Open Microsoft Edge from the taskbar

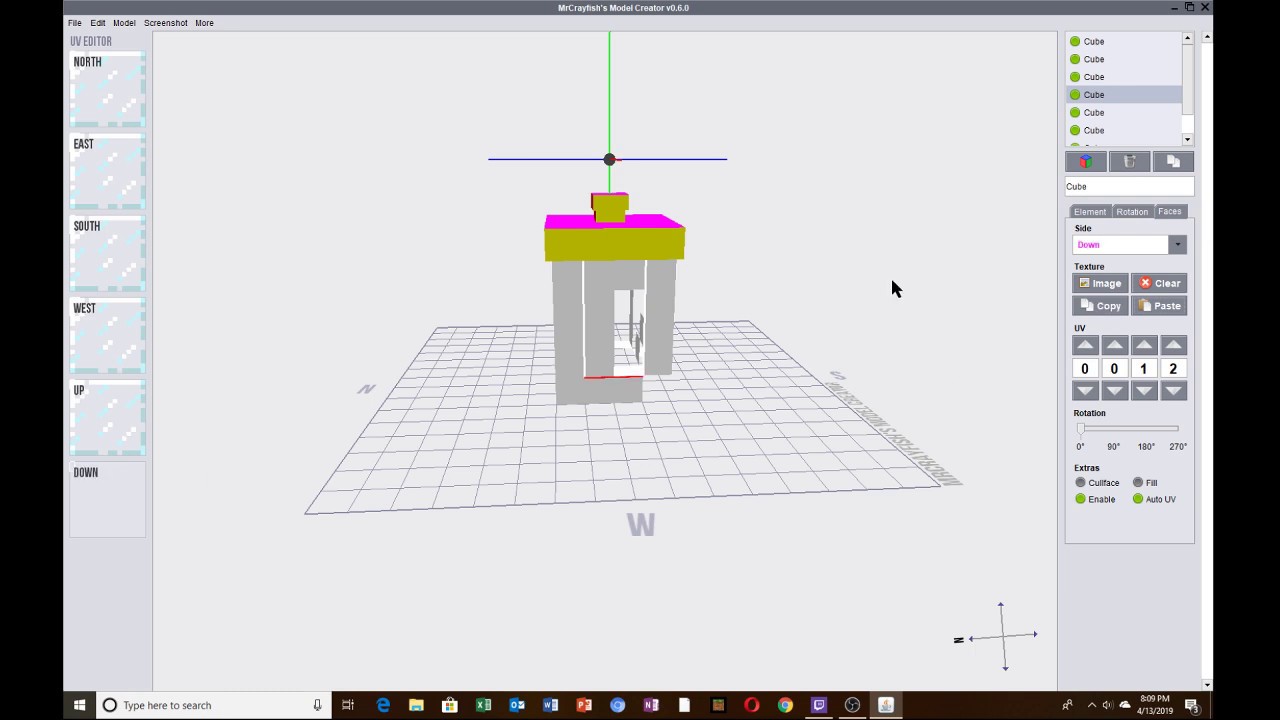[383, 705]
